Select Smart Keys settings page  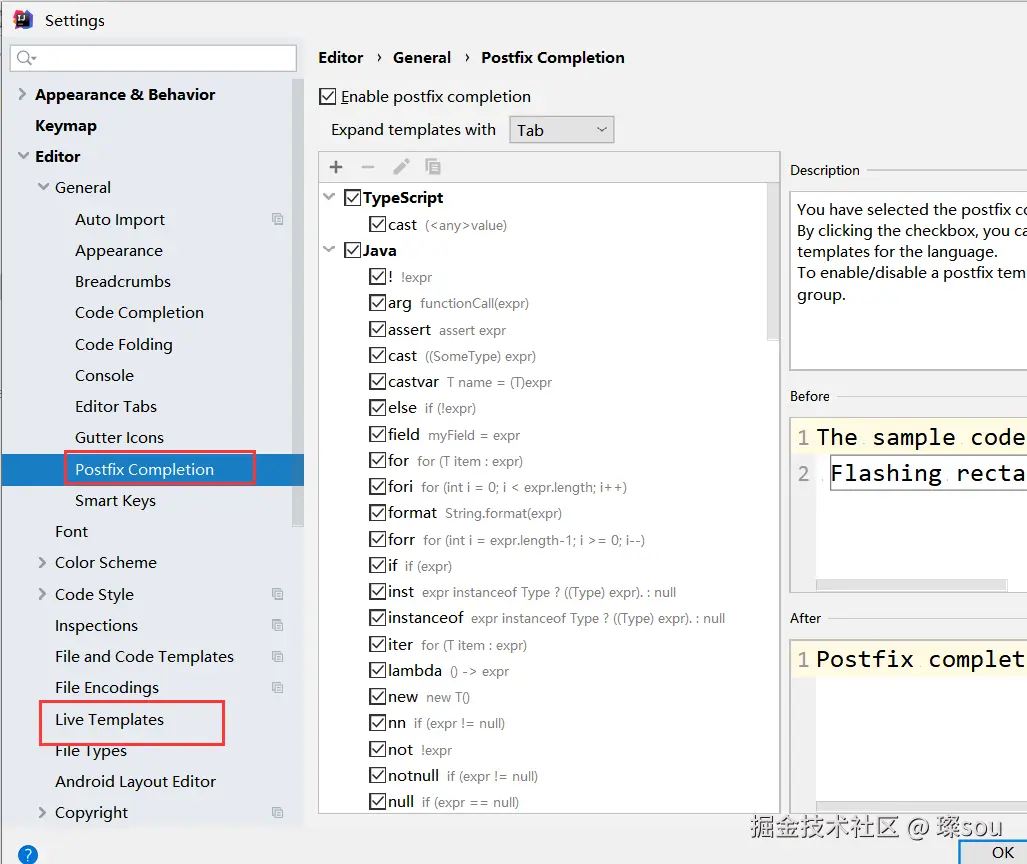pos(115,501)
